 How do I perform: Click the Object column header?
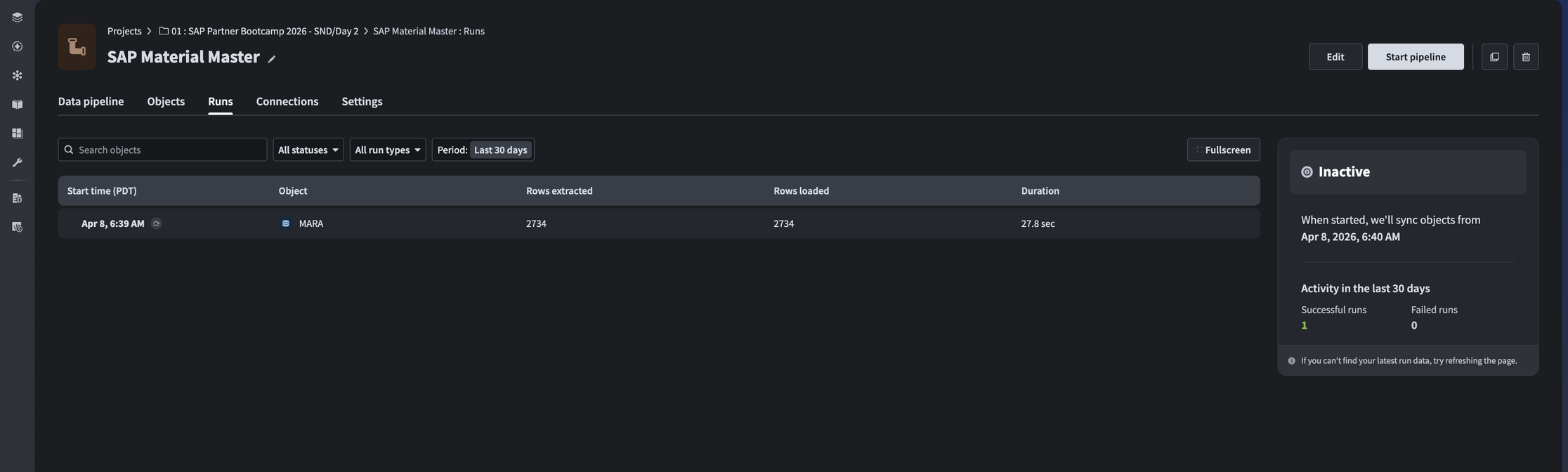tap(293, 191)
